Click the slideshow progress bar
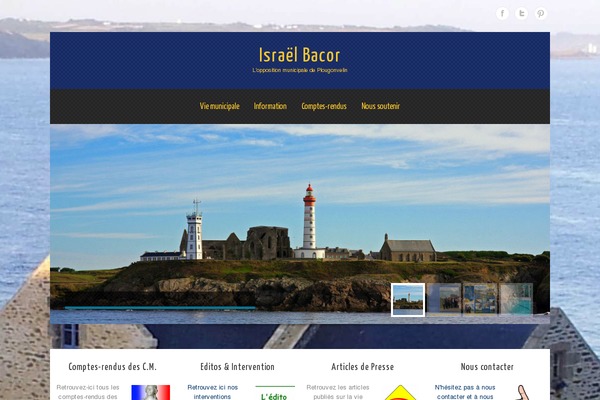Screen dimensions: 600x400 point(160,308)
